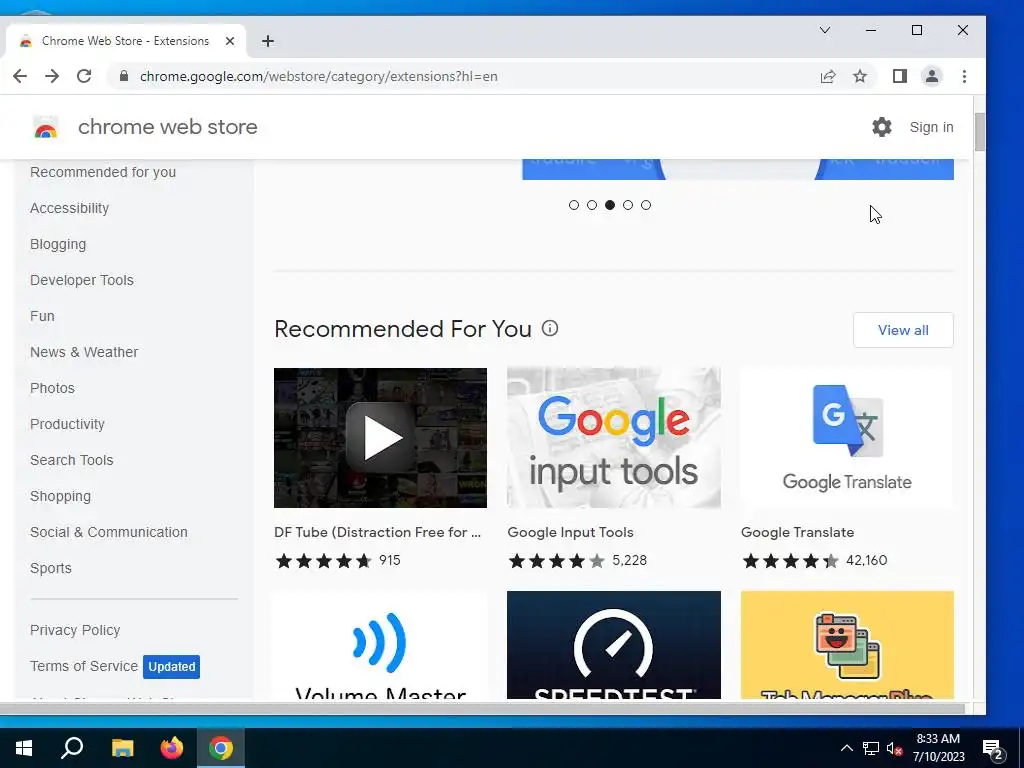Open the Search Tools category
The height and width of the screenshot is (768, 1024).
pos(72,460)
